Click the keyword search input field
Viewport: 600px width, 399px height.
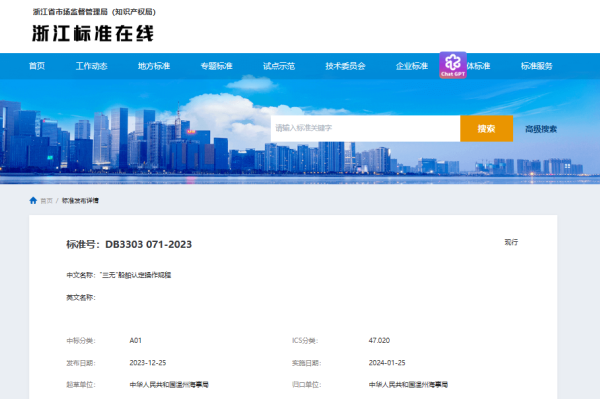tap(365, 128)
